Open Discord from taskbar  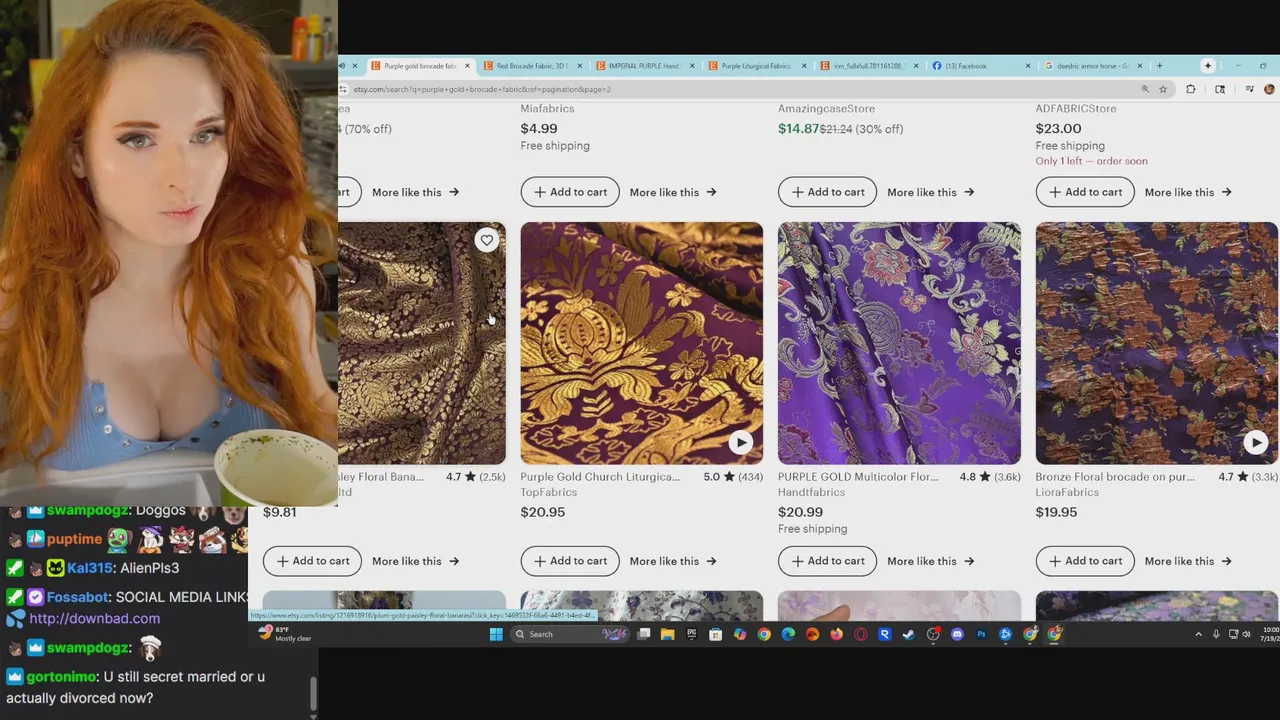coord(957,634)
